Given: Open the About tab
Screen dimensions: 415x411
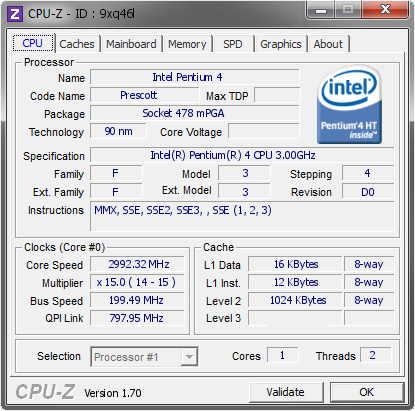Looking at the screenshot, I should coord(328,44).
